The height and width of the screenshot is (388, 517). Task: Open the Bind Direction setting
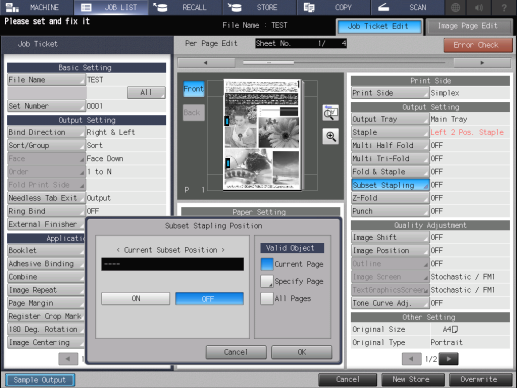[46, 132]
